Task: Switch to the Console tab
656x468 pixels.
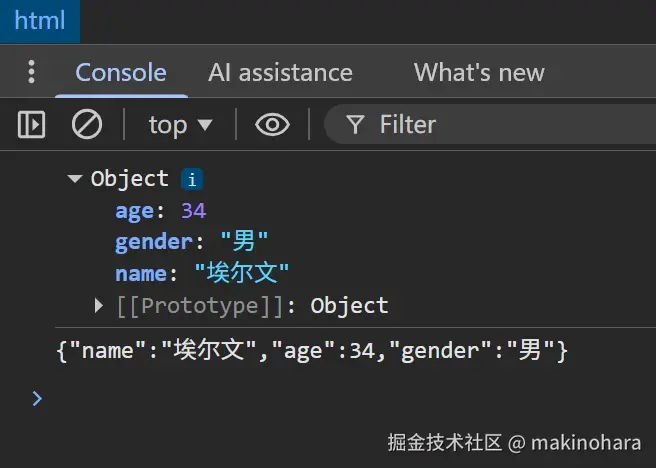Action: pos(121,72)
